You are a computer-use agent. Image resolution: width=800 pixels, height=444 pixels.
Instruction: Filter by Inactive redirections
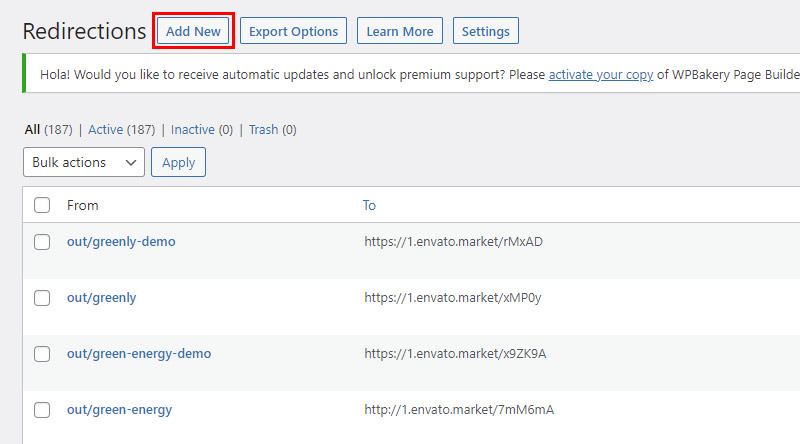click(x=192, y=130)
